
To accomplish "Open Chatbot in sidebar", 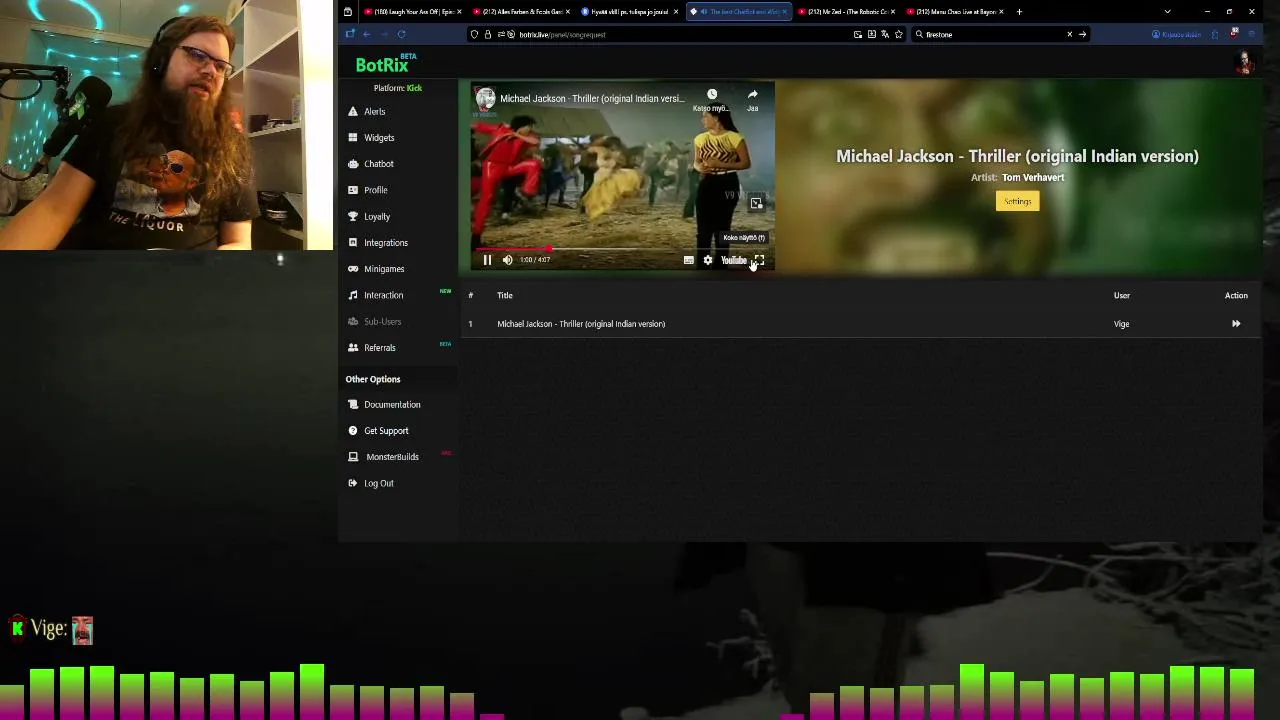I will tap(379, 164).
